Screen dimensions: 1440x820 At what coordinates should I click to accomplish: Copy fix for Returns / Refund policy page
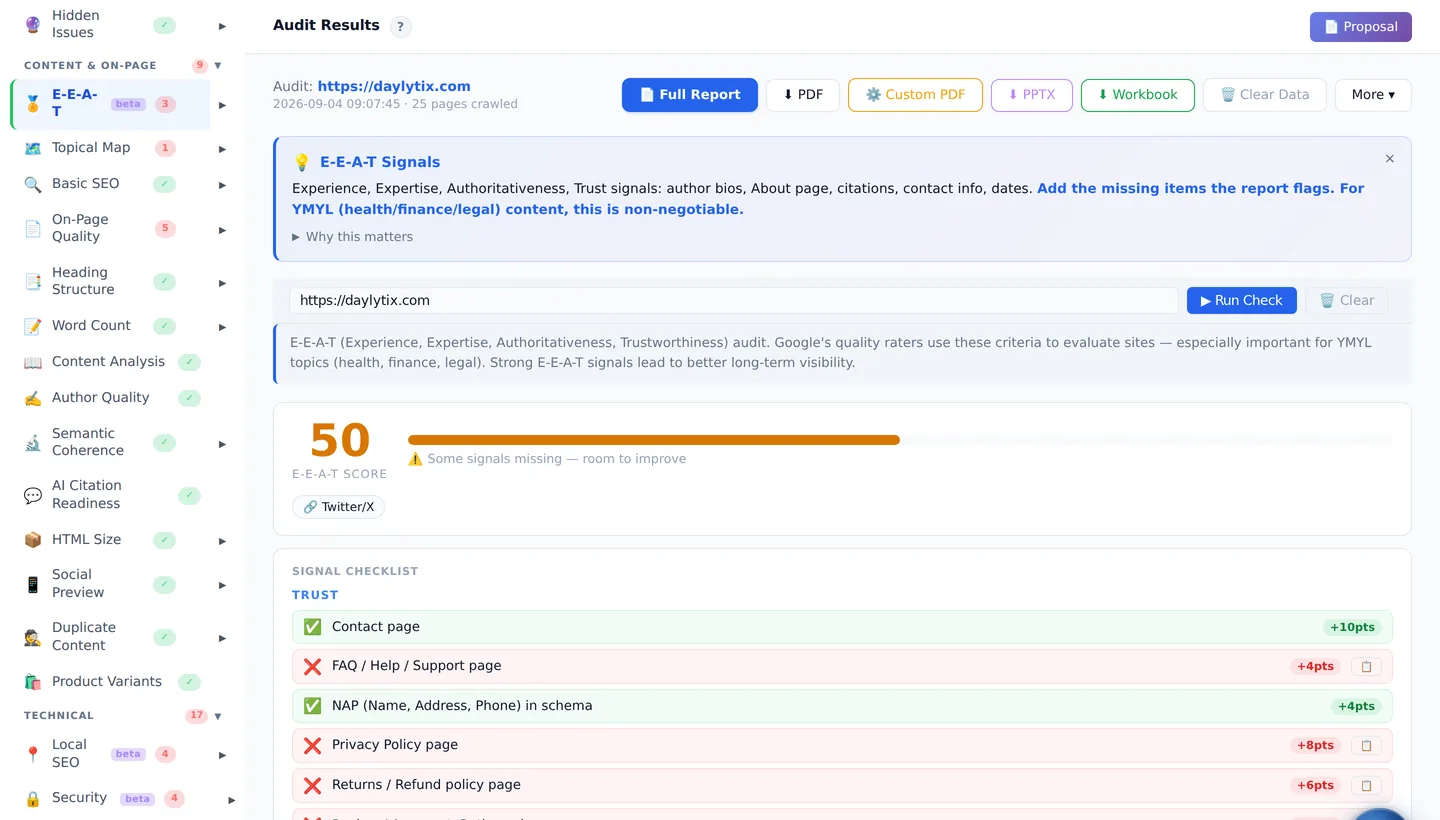tap(1366, 785)
